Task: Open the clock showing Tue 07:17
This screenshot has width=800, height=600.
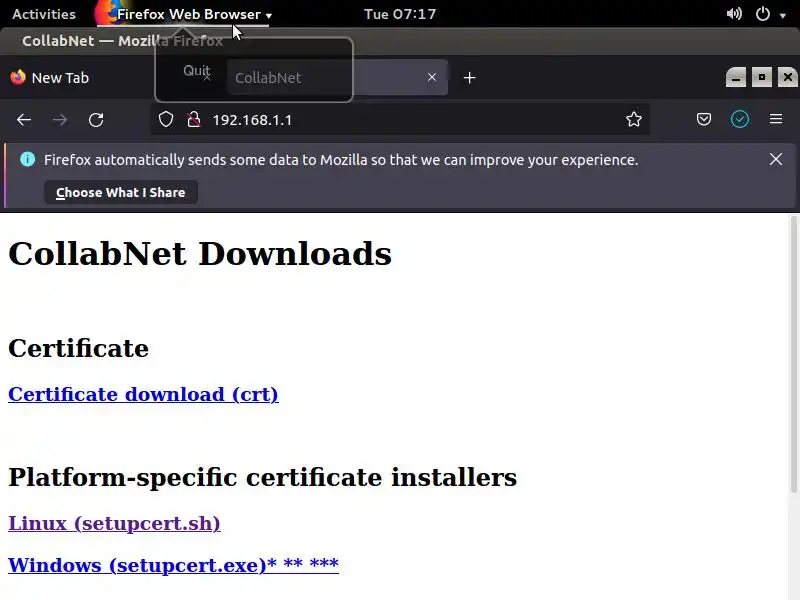Action: coord(400,14)
